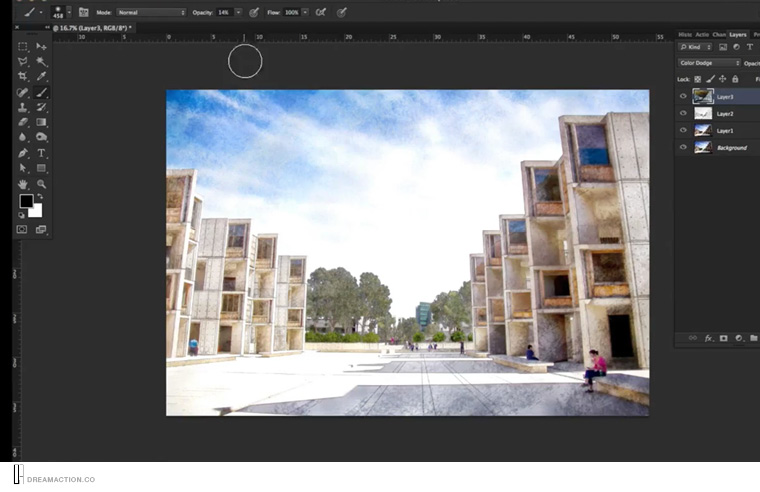The width and height of the screenshot is (760, 492).
Task: Select the Rectangle shape tool
Action: pyautogui.click(x=41, y=168)
